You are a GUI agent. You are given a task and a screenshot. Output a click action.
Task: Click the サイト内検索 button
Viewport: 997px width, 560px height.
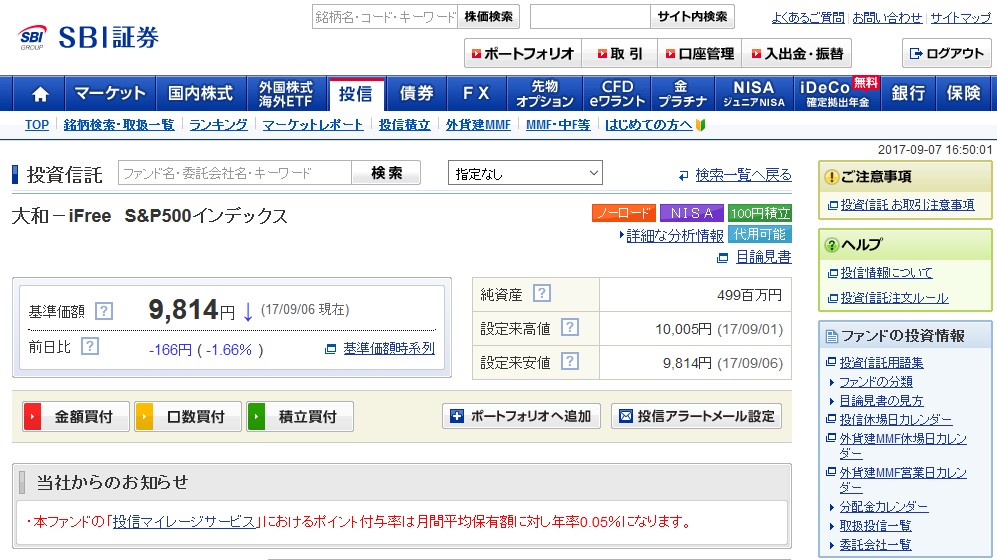point(692,17)
